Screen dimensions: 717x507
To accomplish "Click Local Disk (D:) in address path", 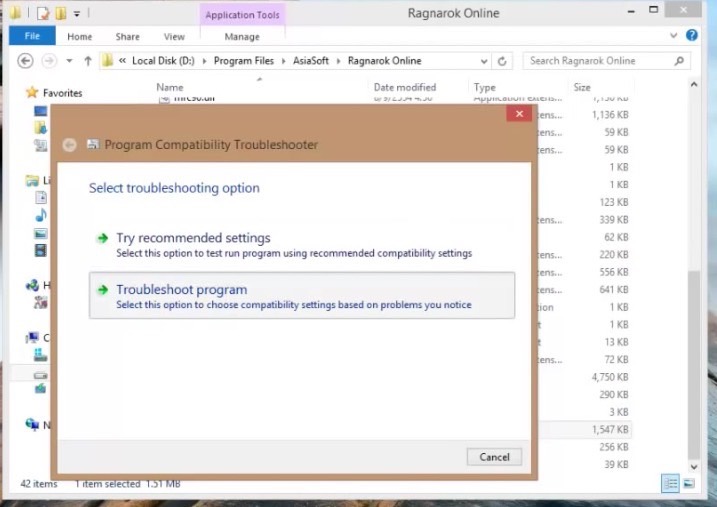I will [163, 61].
